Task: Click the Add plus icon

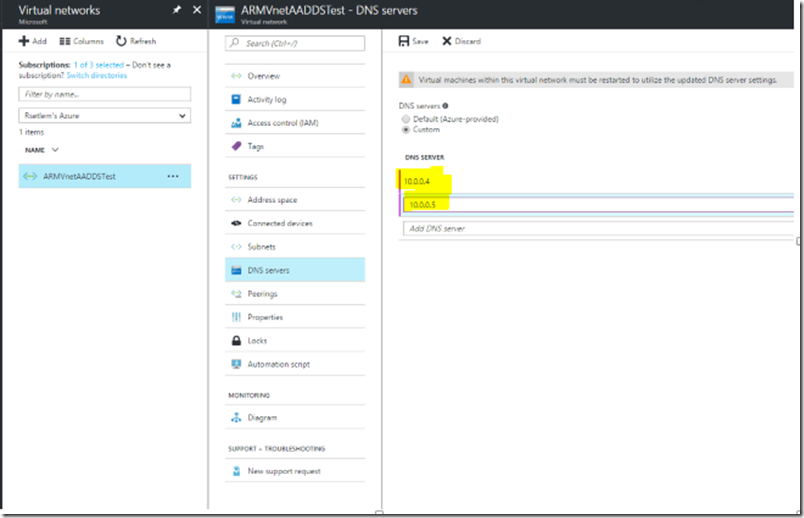Action: (x=24, y=41)
